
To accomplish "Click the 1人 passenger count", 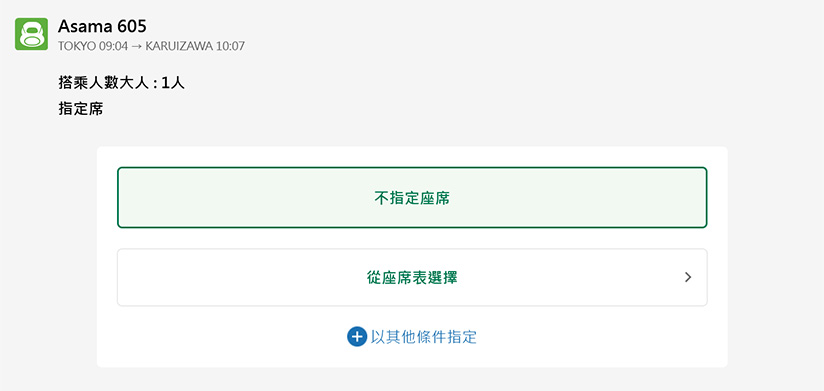I will click(173, 83).
